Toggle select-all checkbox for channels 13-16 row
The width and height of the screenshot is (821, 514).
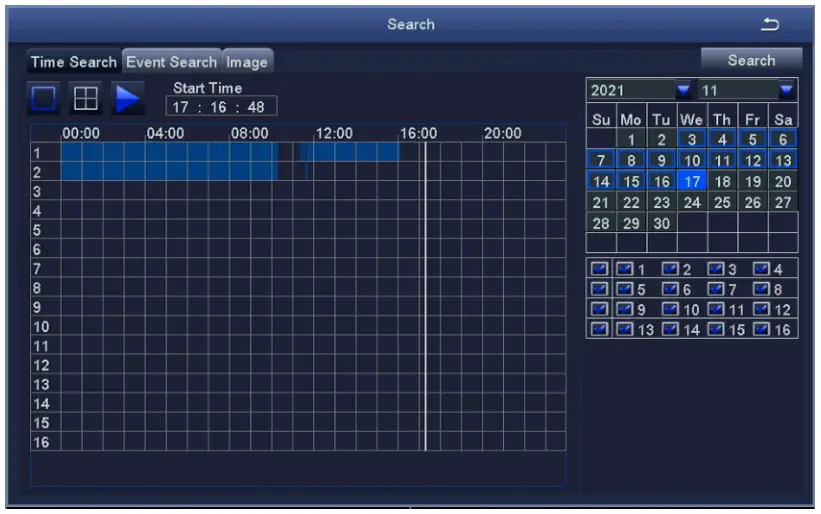[600, 329]
